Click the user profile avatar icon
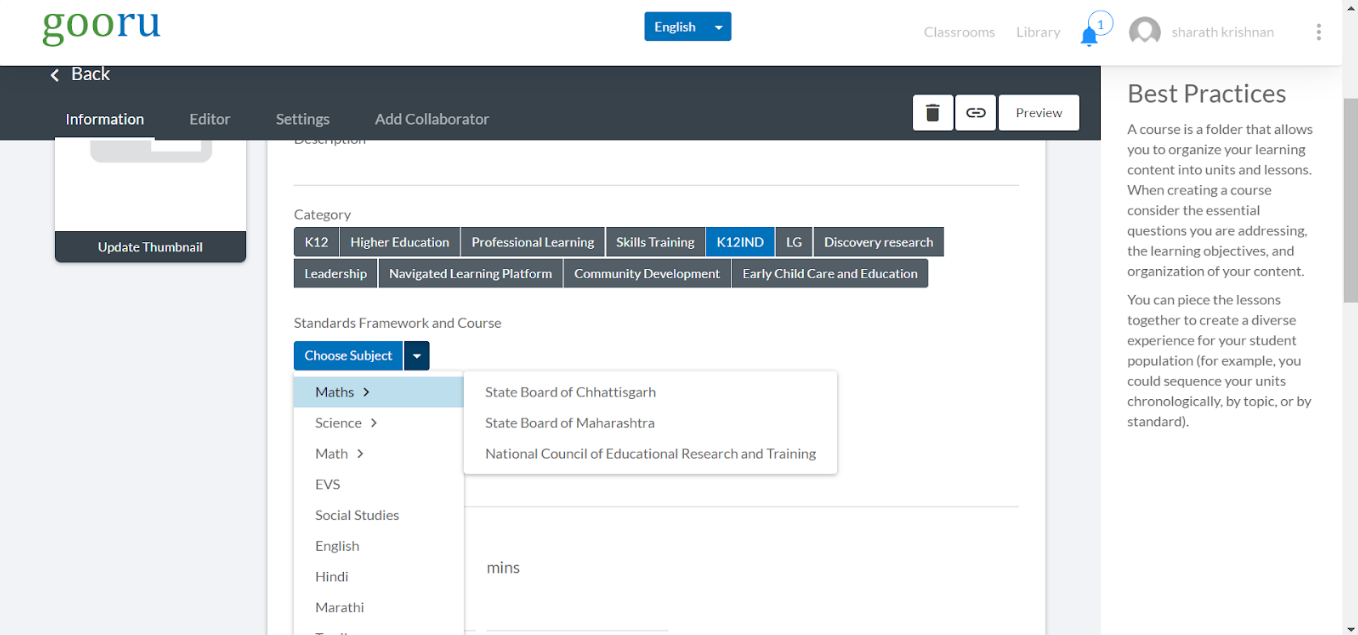This screenshot has height=635, width=1358. coord(1144,32)
